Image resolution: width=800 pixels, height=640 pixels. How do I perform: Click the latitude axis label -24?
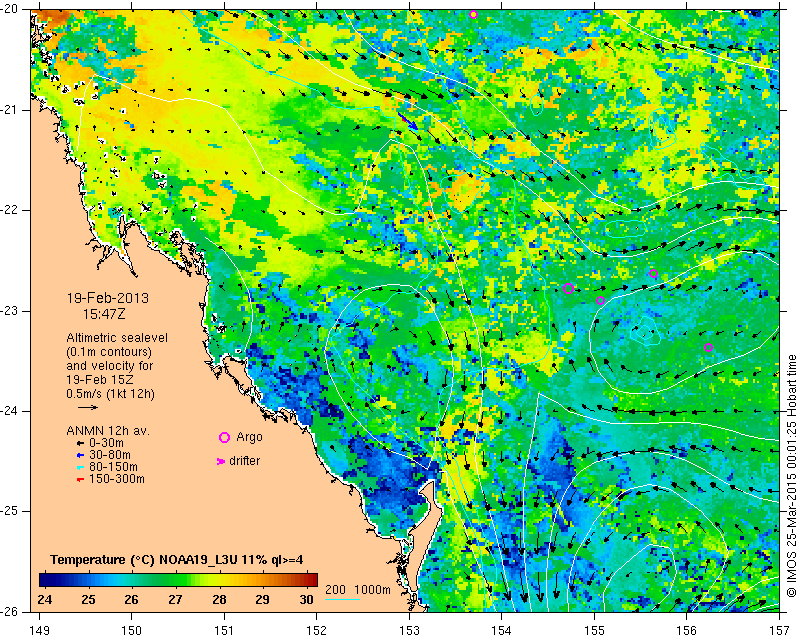click(11, 411)
